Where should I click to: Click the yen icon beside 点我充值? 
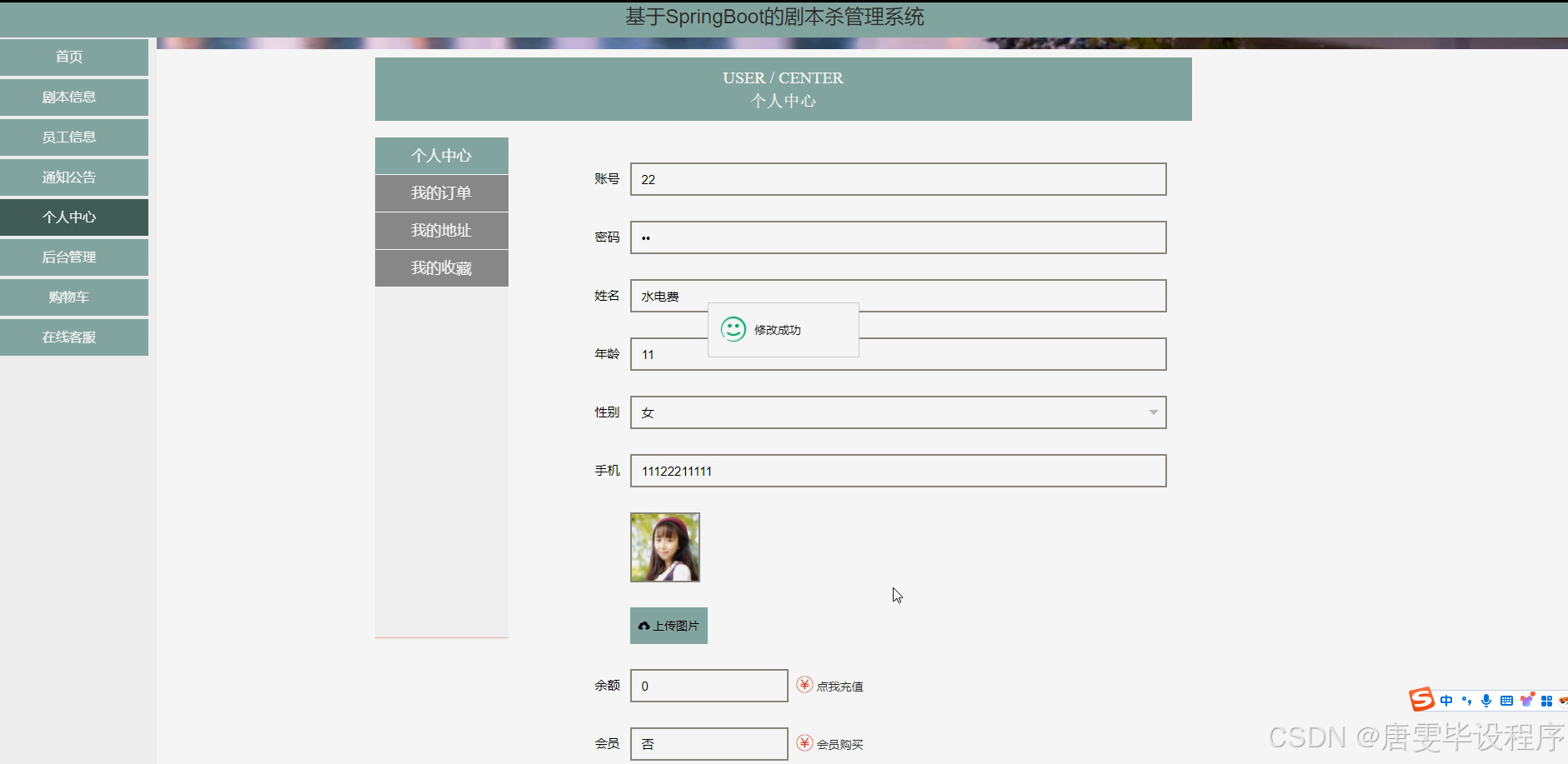tap(804, 685)
